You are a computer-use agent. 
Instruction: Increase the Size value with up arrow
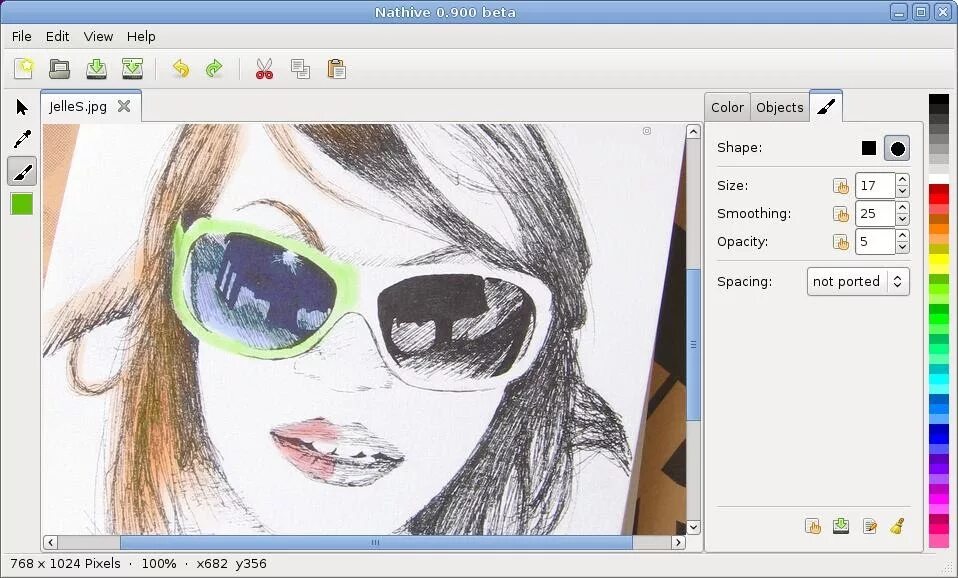(902, 179)
